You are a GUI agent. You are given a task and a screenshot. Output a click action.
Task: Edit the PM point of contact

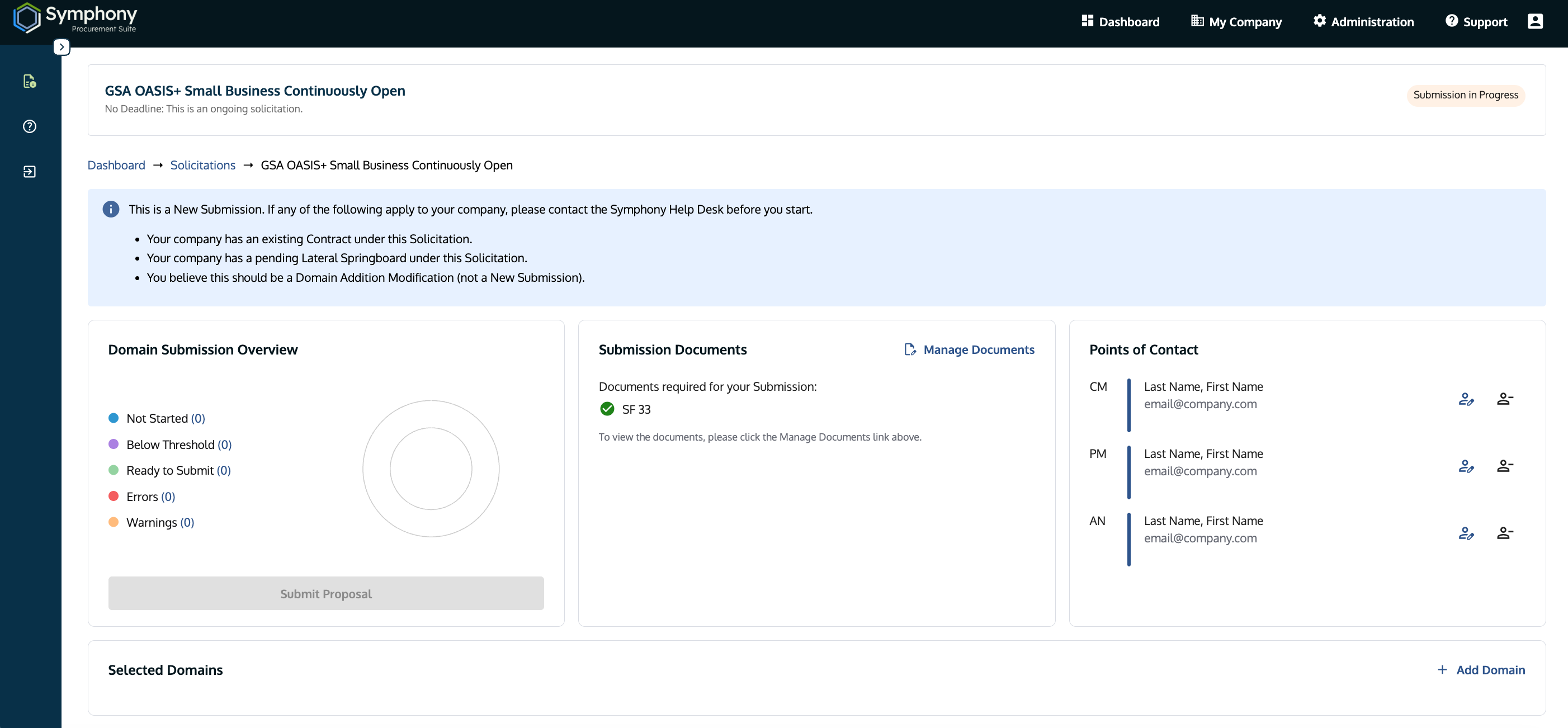[1466, 466]
